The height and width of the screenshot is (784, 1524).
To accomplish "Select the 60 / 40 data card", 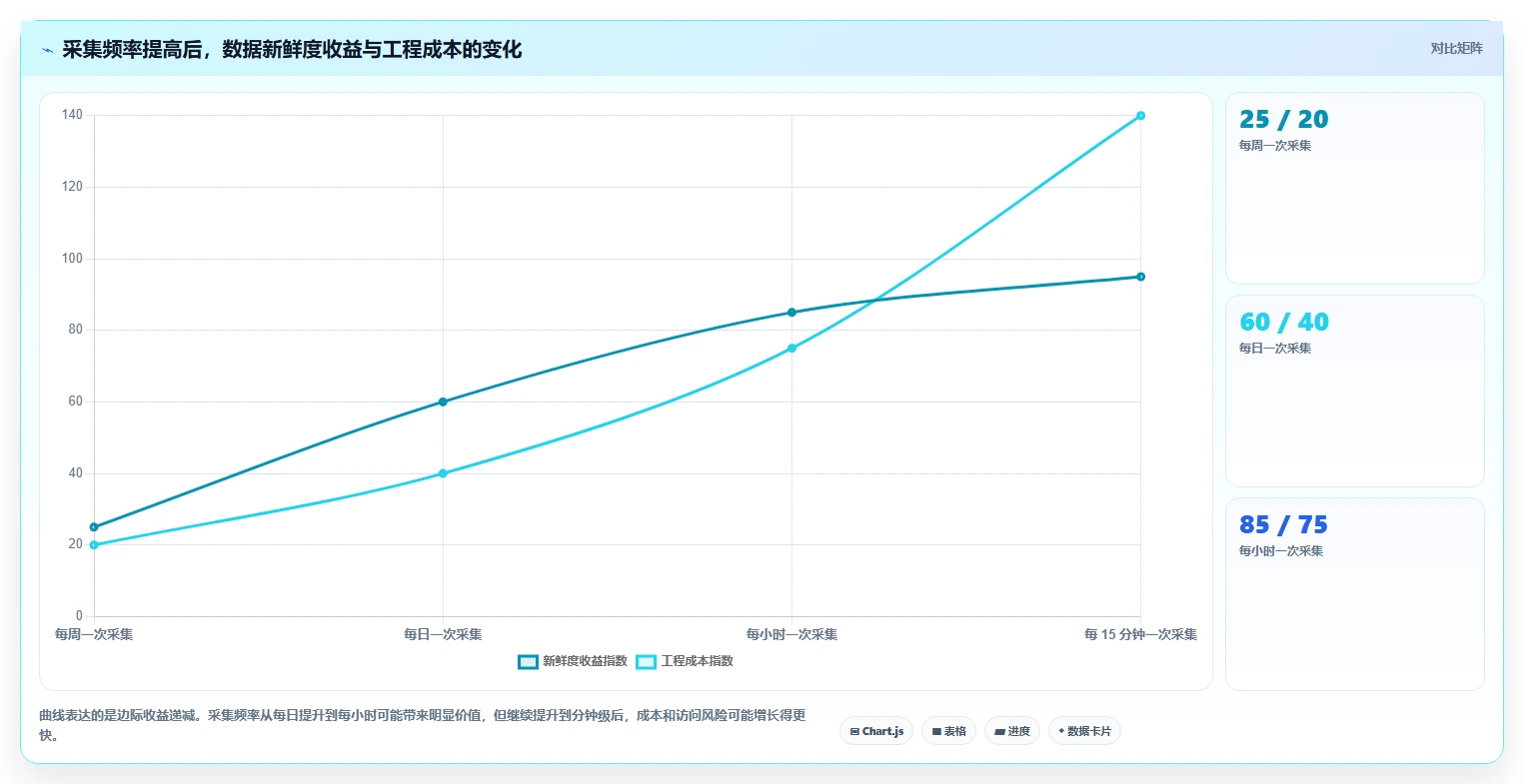I will 1354,391.
